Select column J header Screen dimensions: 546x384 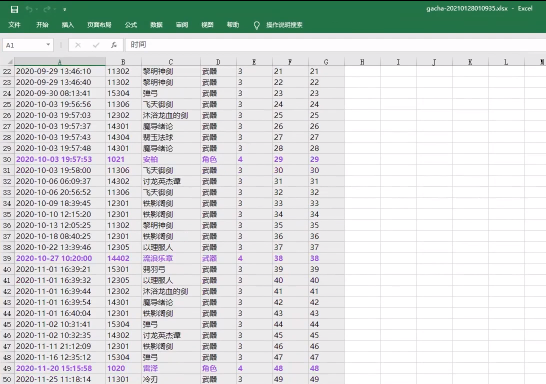point(434,62)
